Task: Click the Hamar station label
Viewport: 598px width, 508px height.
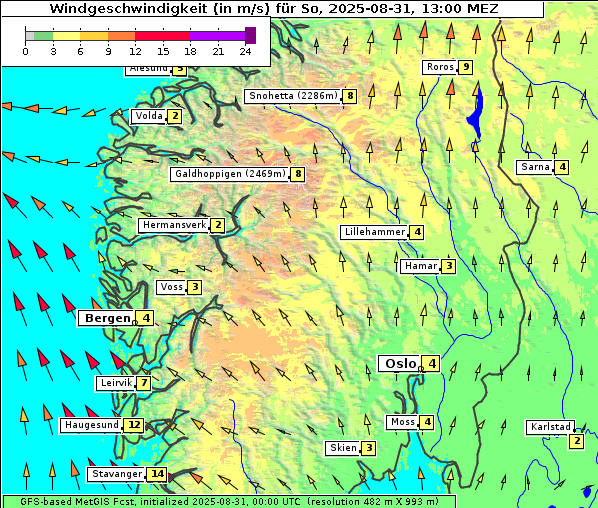Action: pyautogui.click(x=421, y=266)
